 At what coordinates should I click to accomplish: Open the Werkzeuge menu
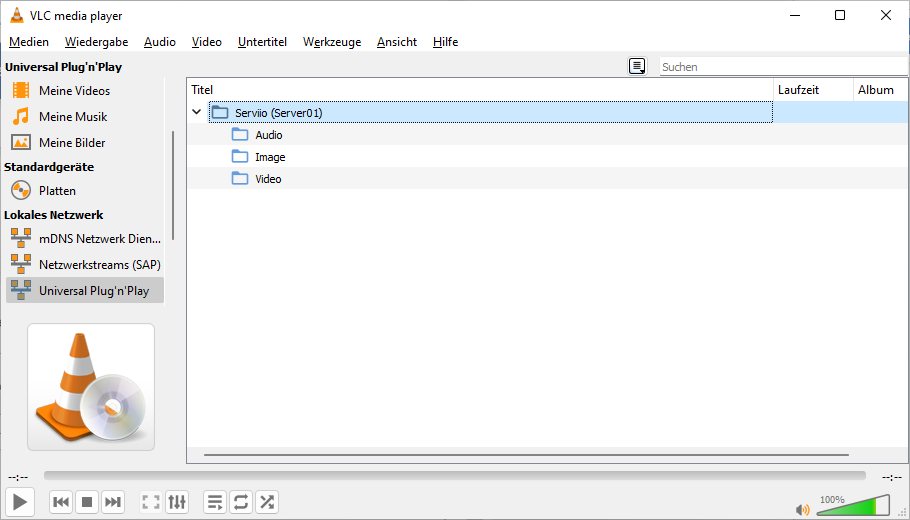point(332,42)
